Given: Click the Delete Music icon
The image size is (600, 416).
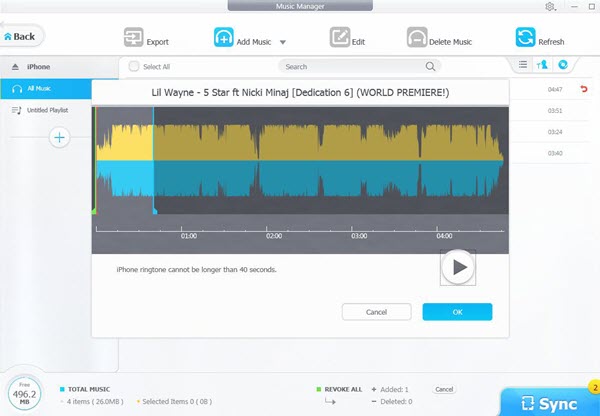Looking at the screenshot, I should [x=417, y=37].
